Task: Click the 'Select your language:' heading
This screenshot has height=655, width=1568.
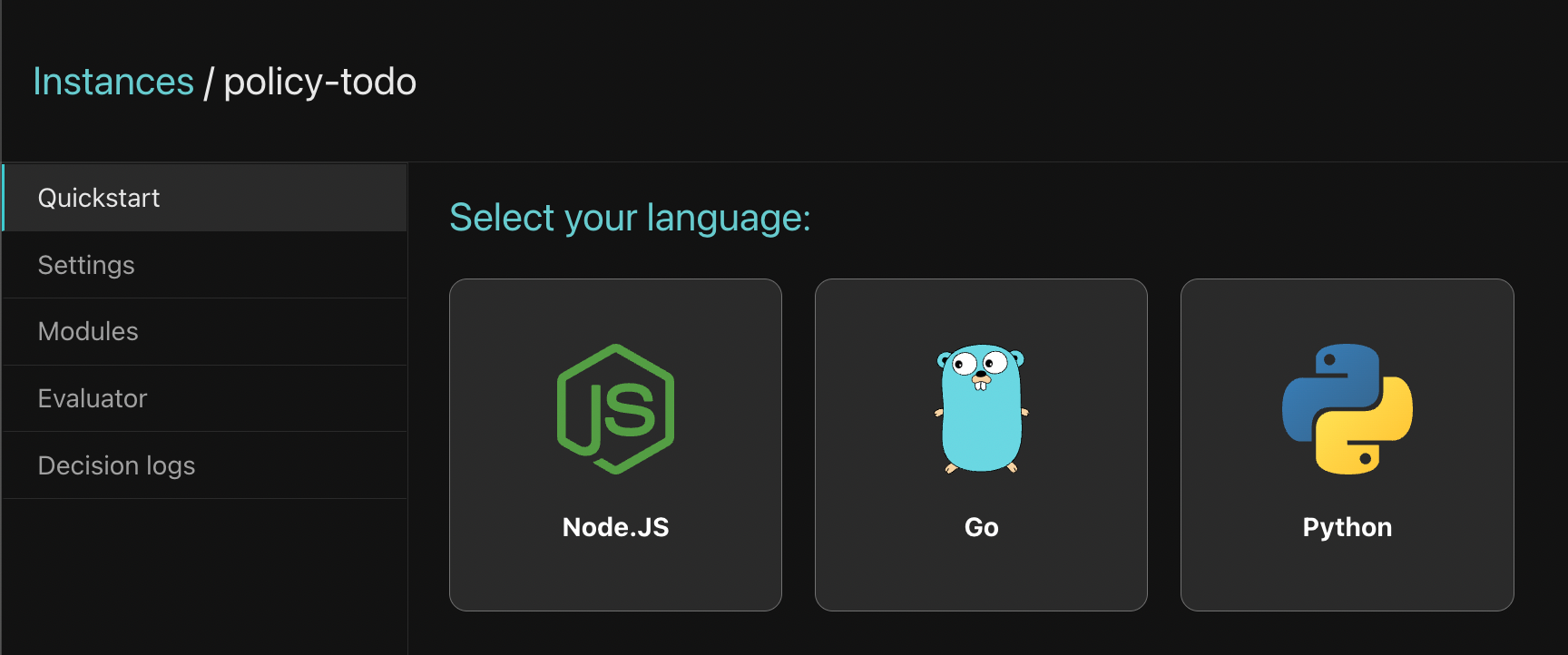Action: [630, 218]
